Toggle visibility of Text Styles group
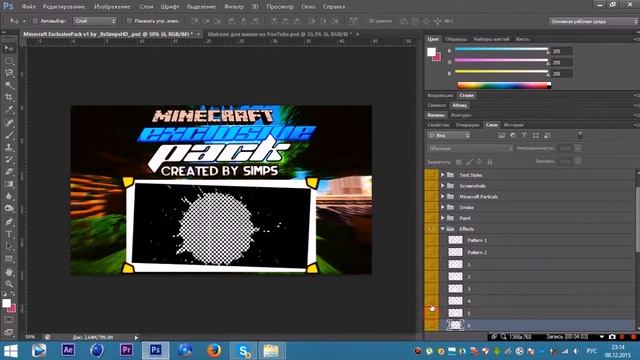The image size is (640, 360). [431, 175]
